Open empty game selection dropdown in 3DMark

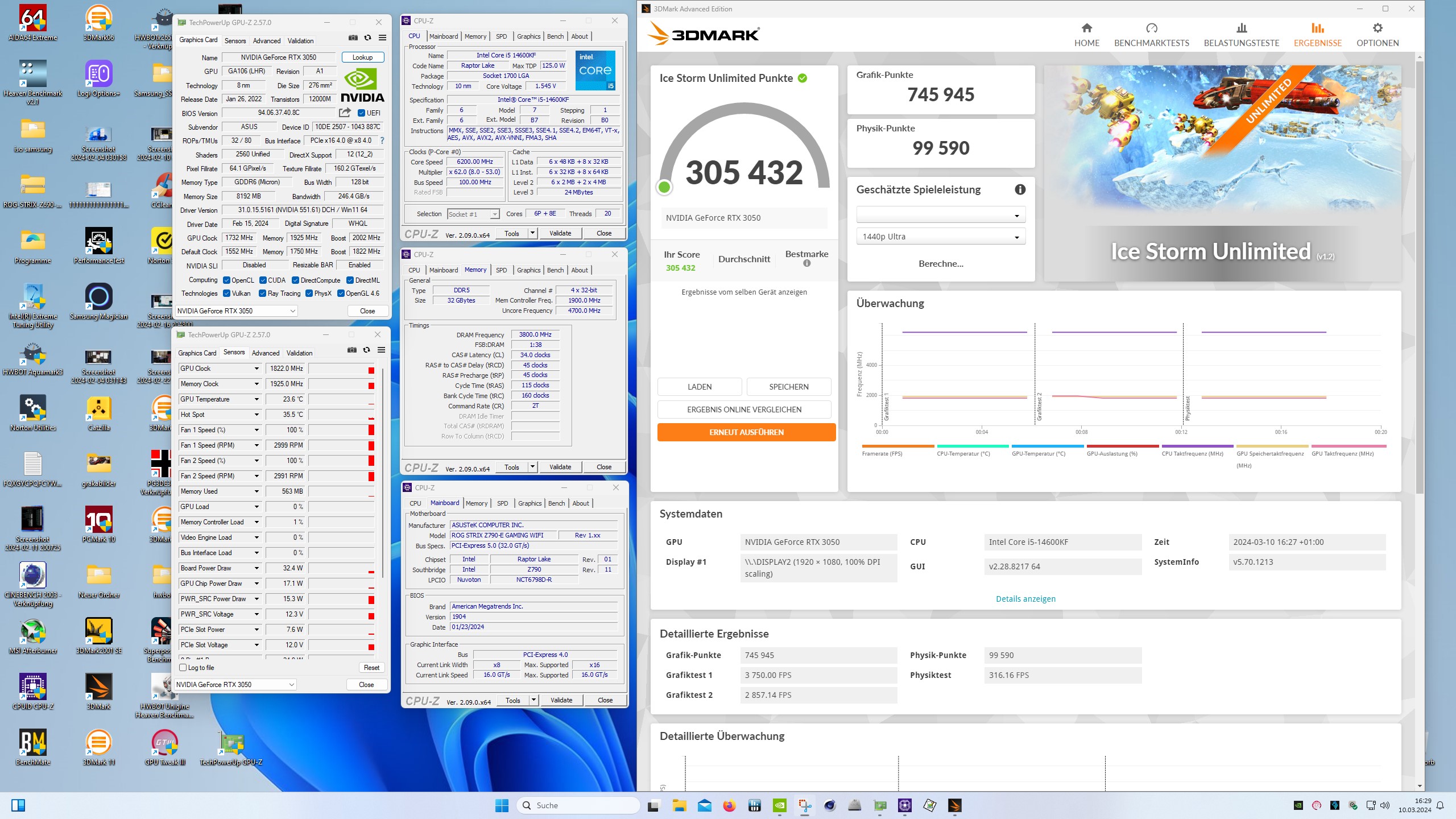pos(941,215)
